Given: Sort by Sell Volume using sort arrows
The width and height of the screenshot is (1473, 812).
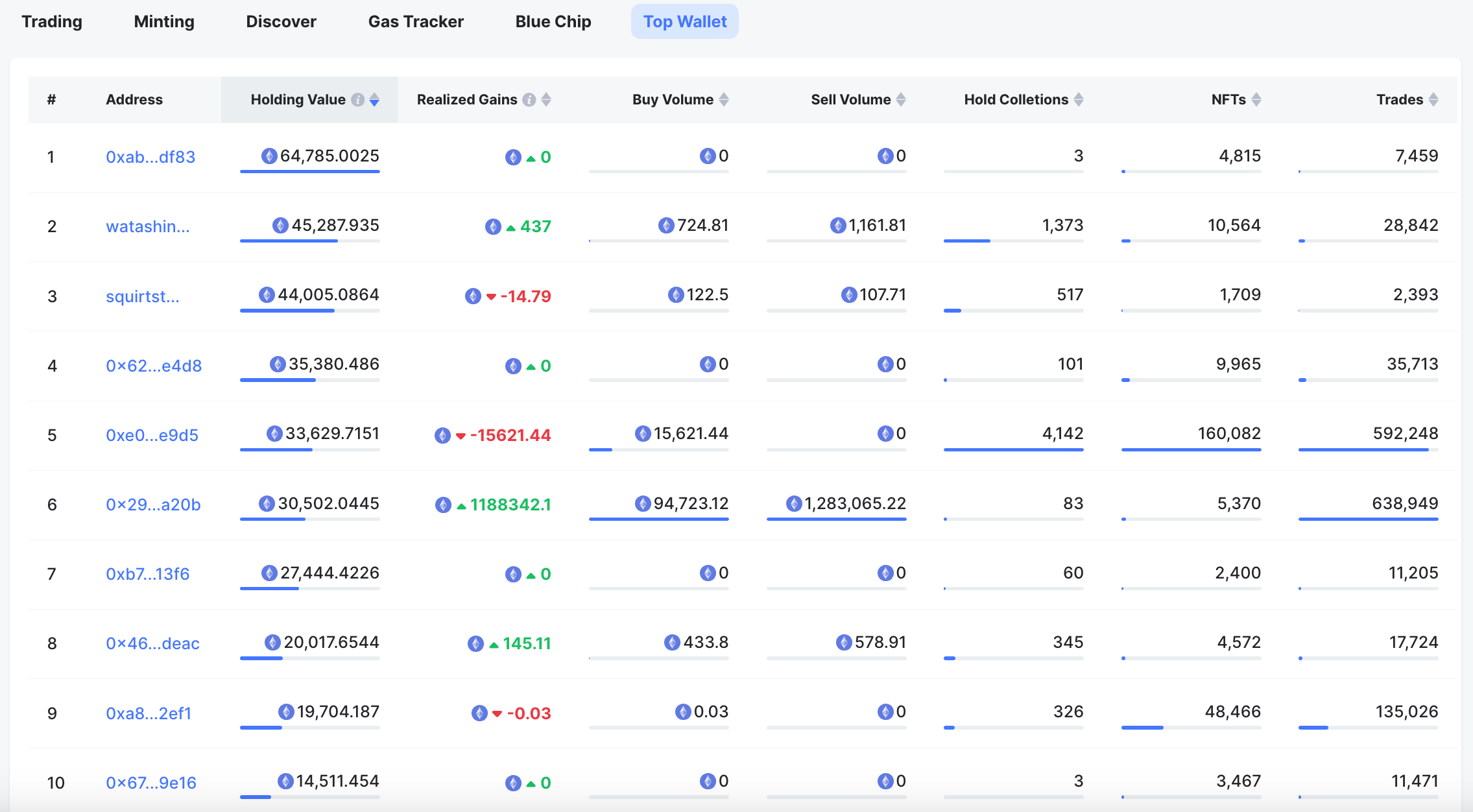Looking at the screenshot, I should (x=901, y=100).
